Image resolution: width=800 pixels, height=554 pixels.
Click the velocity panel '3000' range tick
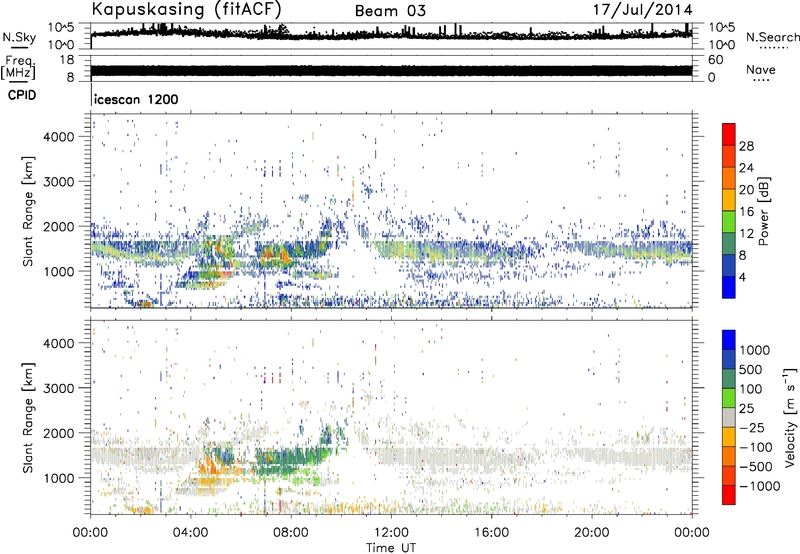59,388
